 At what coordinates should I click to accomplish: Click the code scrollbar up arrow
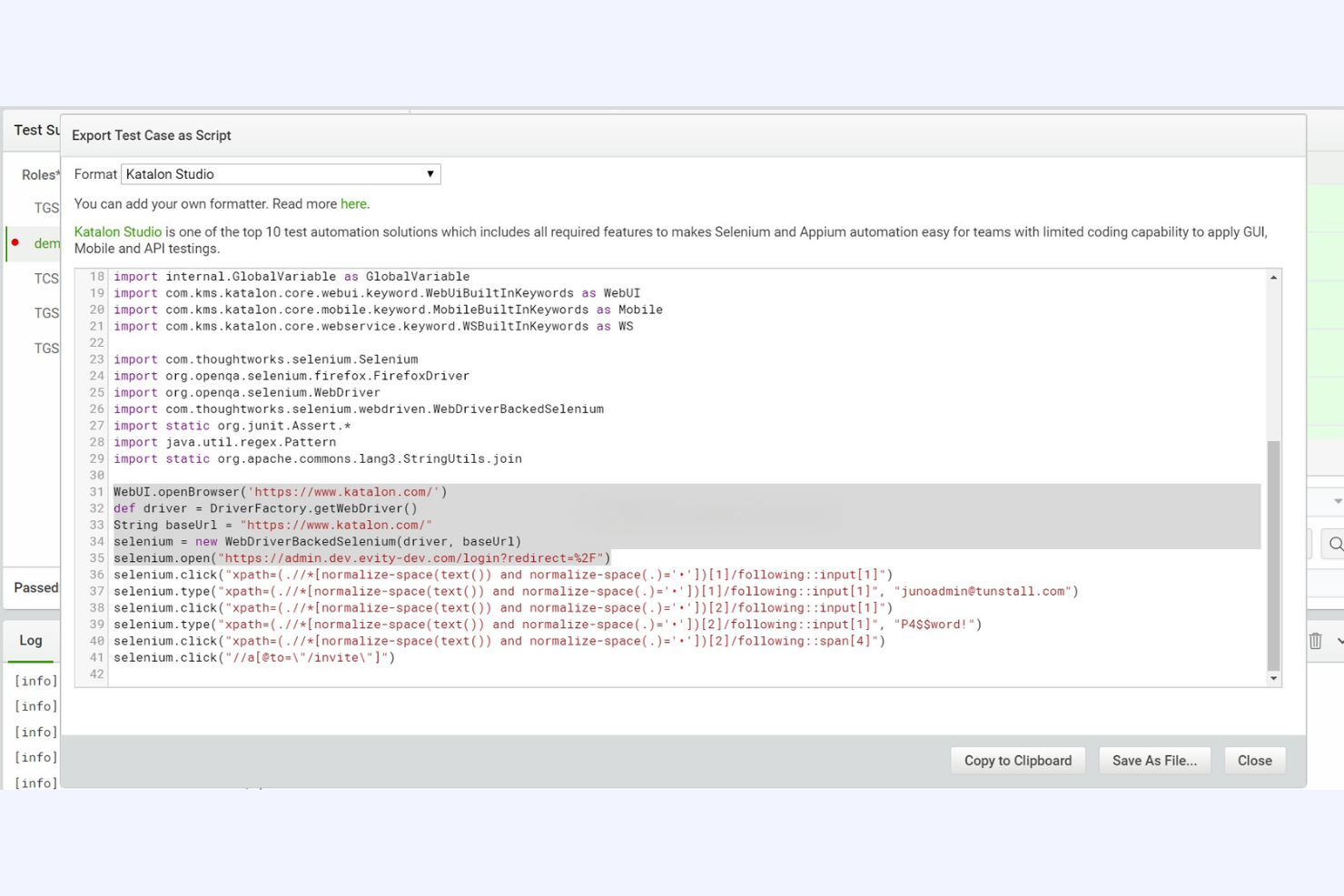click(1273, 278)
